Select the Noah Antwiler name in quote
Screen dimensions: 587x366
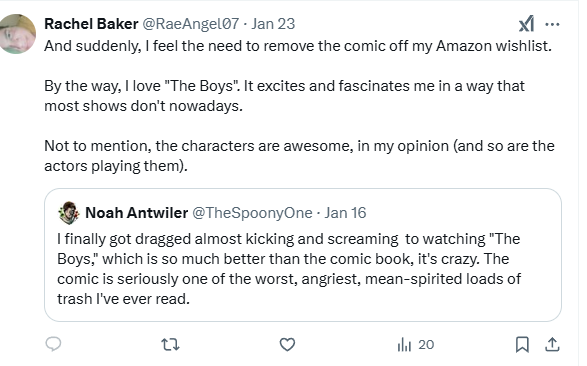[136, 213]
